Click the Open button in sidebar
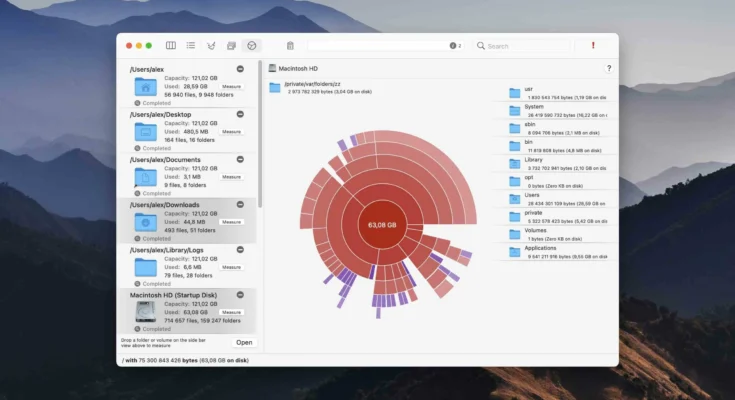 pos(244,342)
